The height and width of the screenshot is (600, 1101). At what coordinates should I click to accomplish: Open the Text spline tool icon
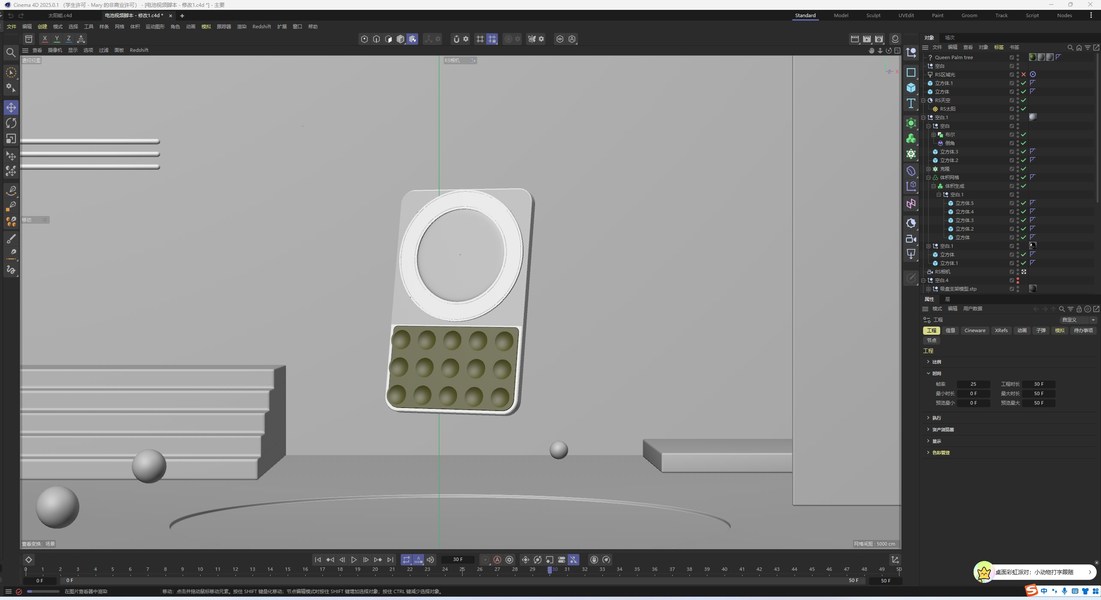point(911,103)
